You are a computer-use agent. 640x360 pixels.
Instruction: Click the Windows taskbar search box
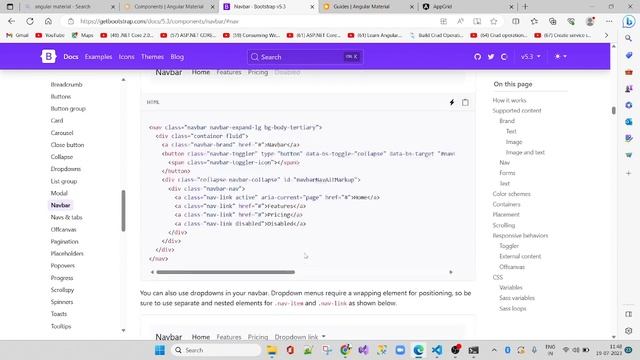pyautogui.click(x=216, y=350)
